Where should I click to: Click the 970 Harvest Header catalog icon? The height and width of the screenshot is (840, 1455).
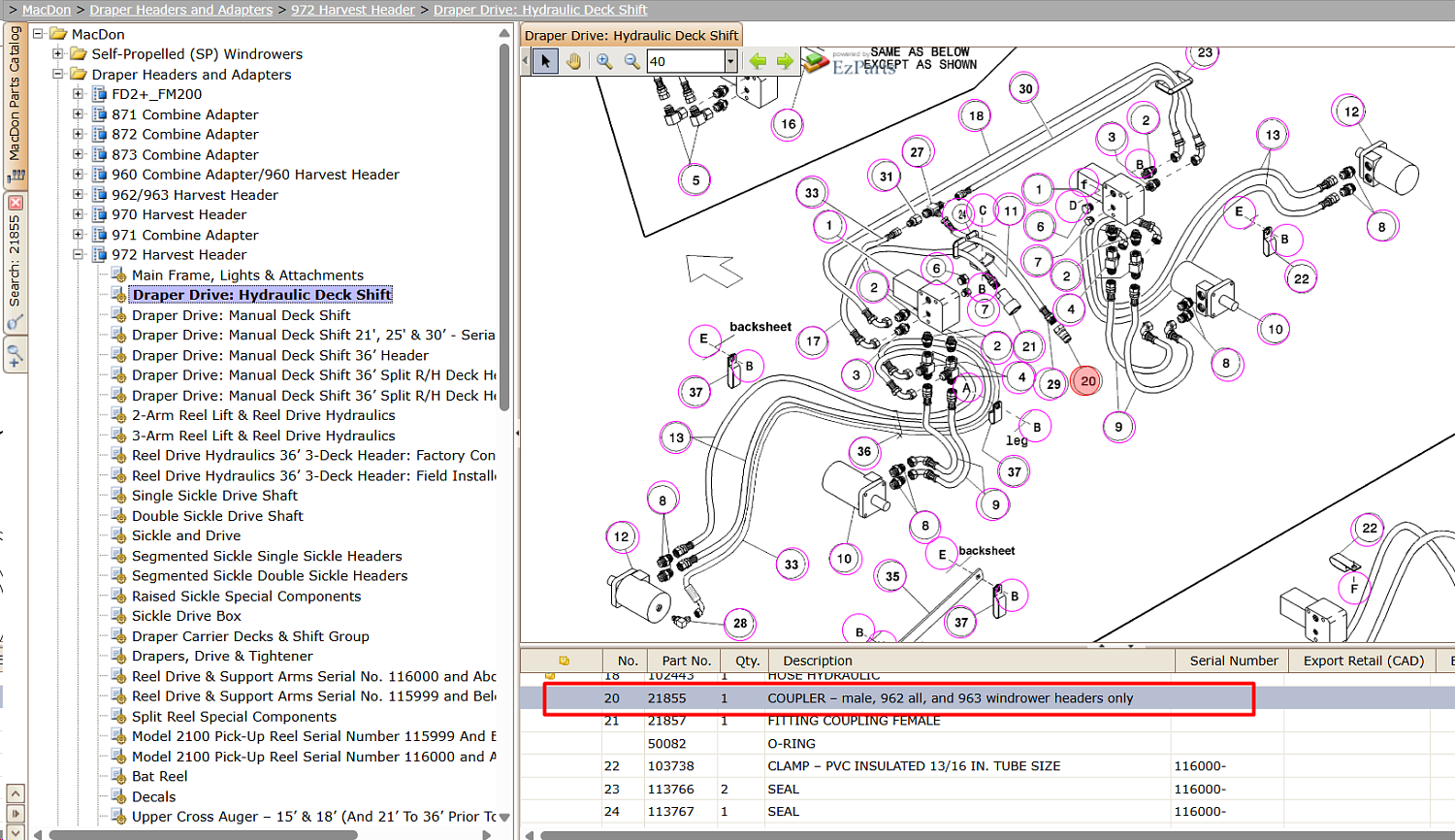coord(99,214)
